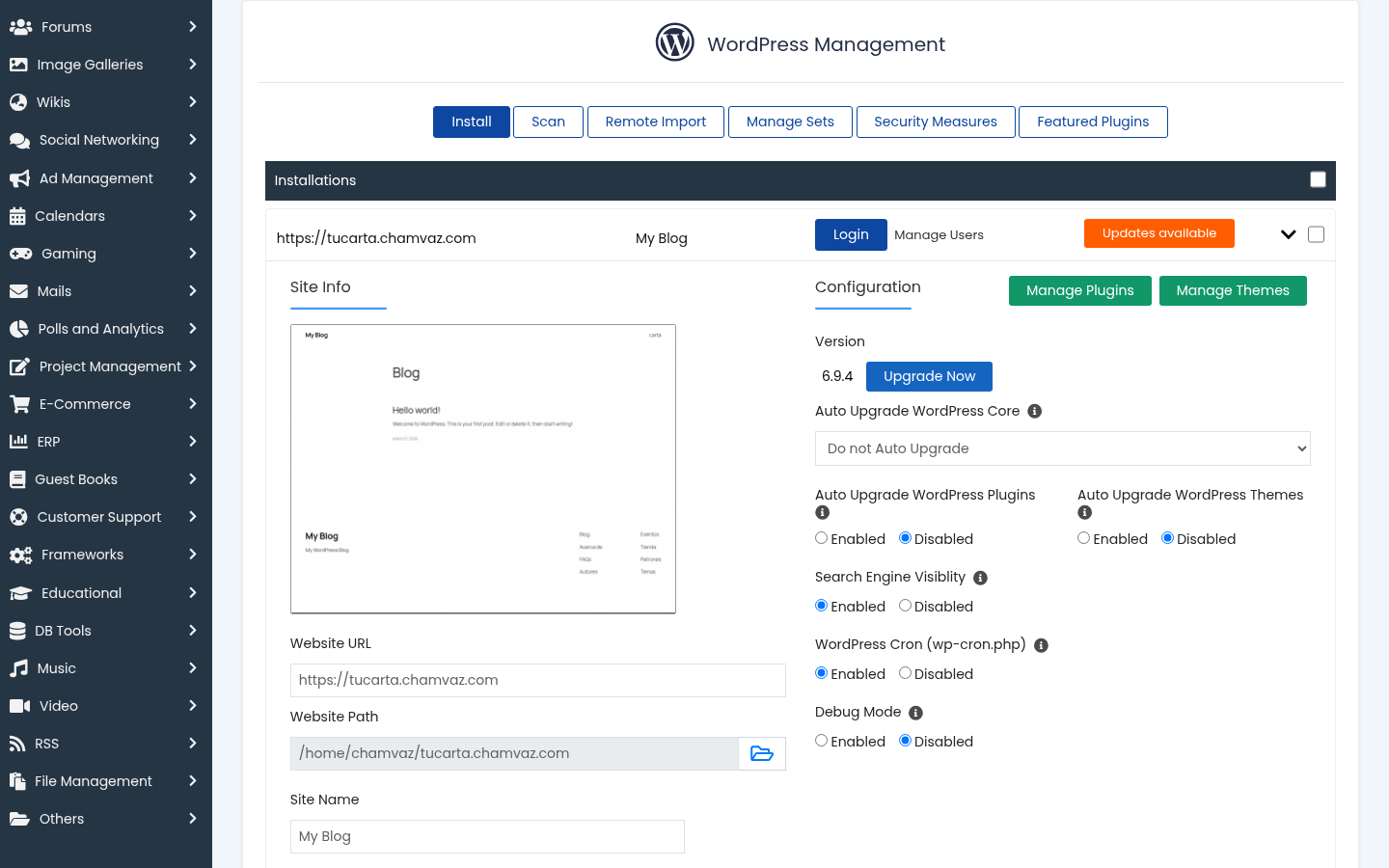
Task: Click the Others folder icon
Action: coord(19,819)
